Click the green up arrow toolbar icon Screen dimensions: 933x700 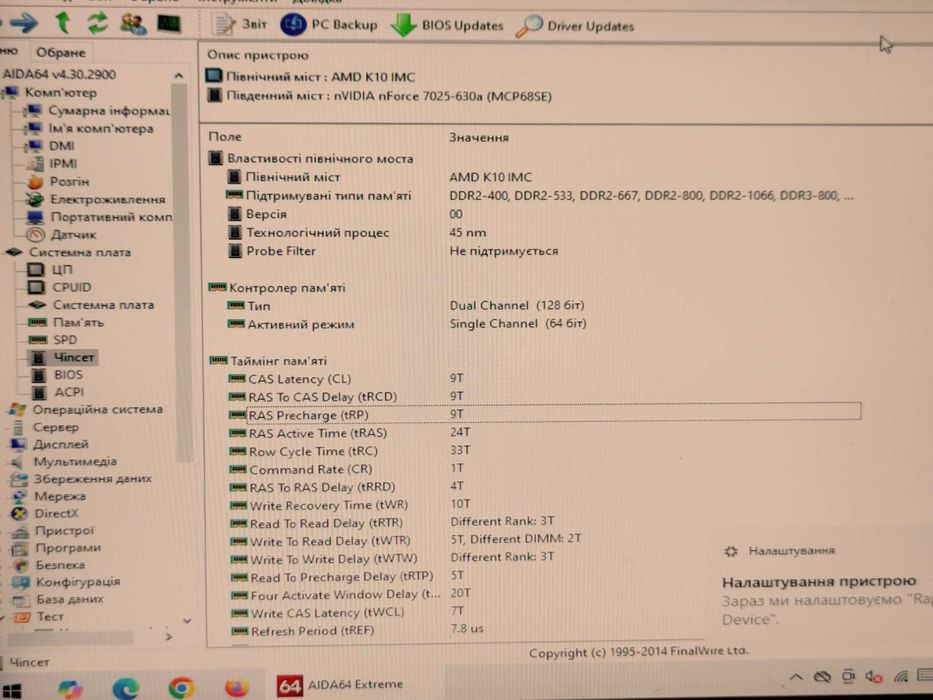[63, 23]
